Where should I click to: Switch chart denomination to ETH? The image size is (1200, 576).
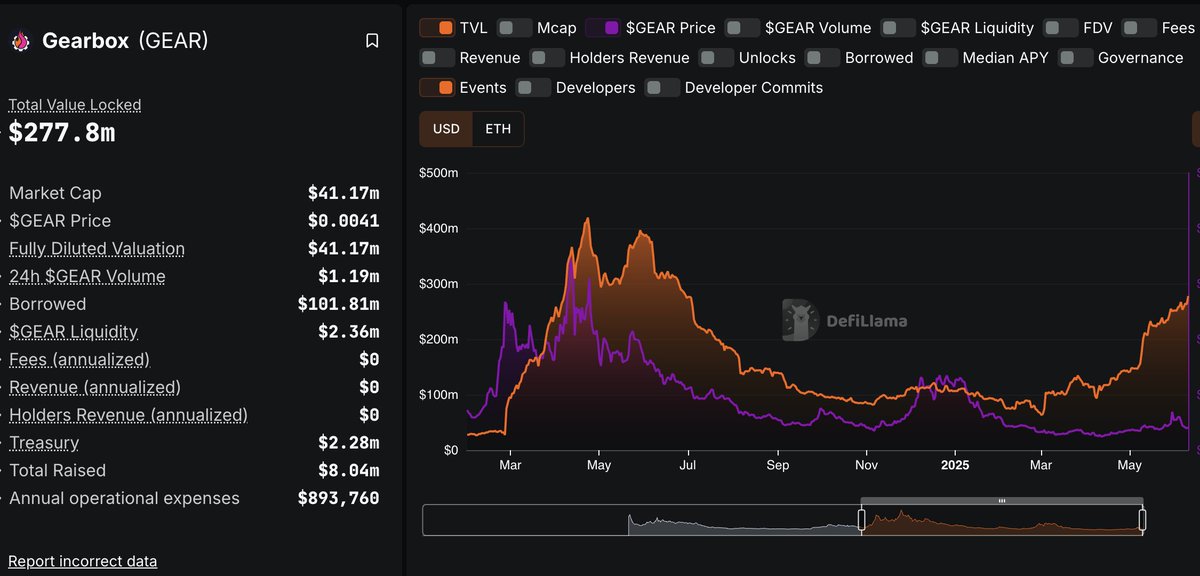(x=498, y=129)
